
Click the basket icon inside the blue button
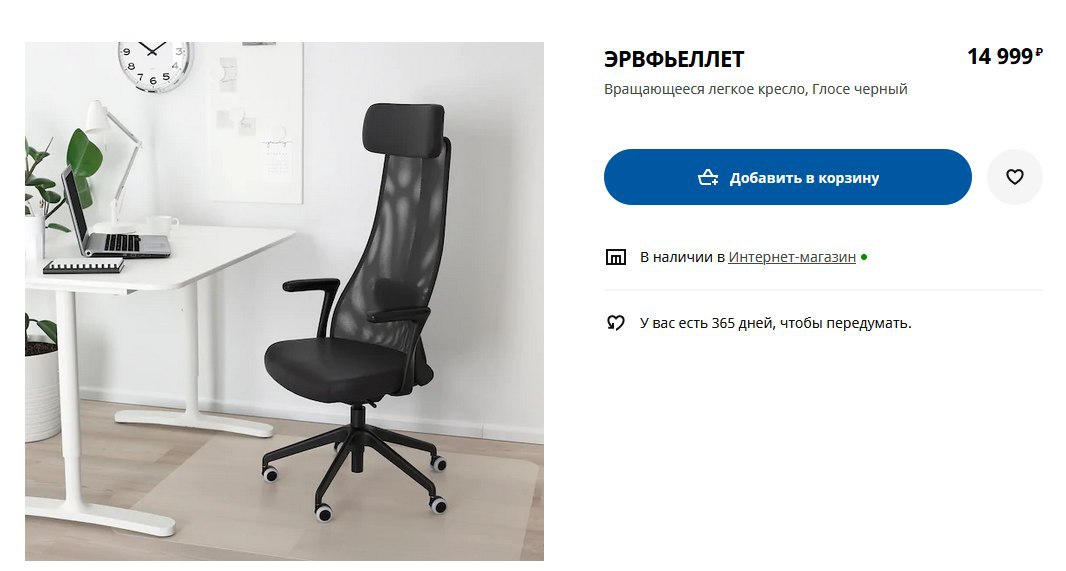[708, 177]
